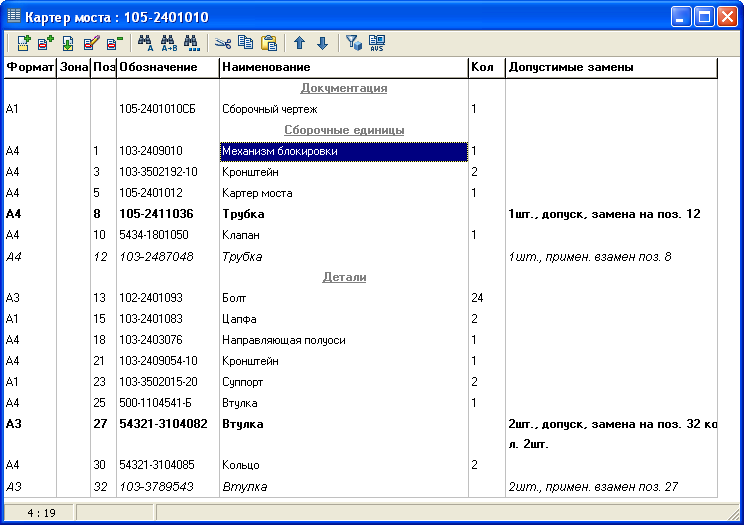Open the Find binoculars A tool
The height and width of the screenshot is (525, 744).
145,43
